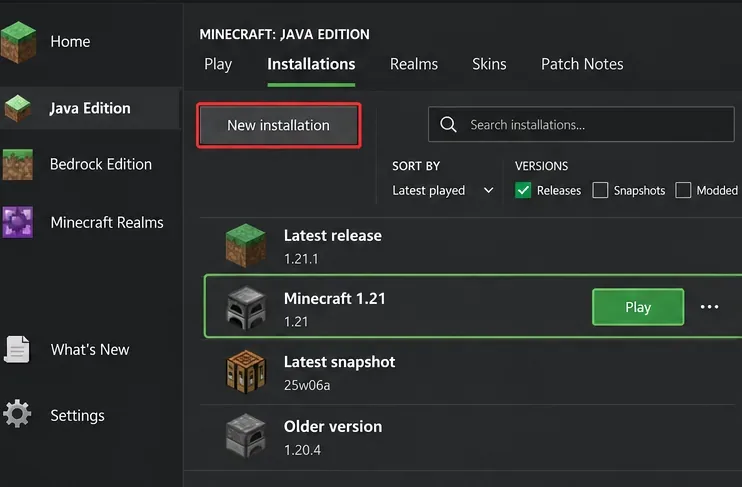Click the Java Edition grass block icon
The width and height of the screenshot is (742, 487).
[18, 108]
